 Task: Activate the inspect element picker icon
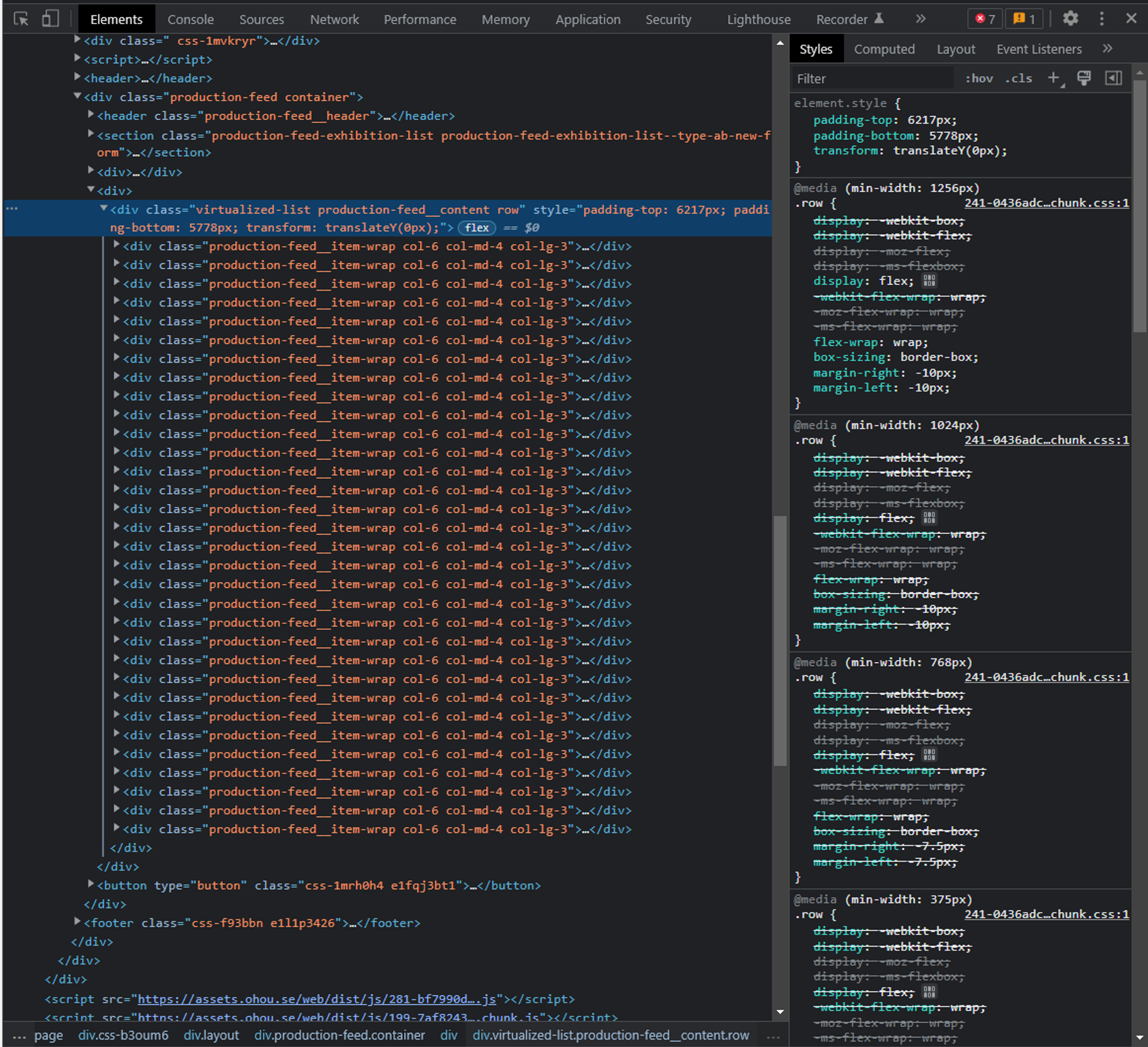click(21, 19)
